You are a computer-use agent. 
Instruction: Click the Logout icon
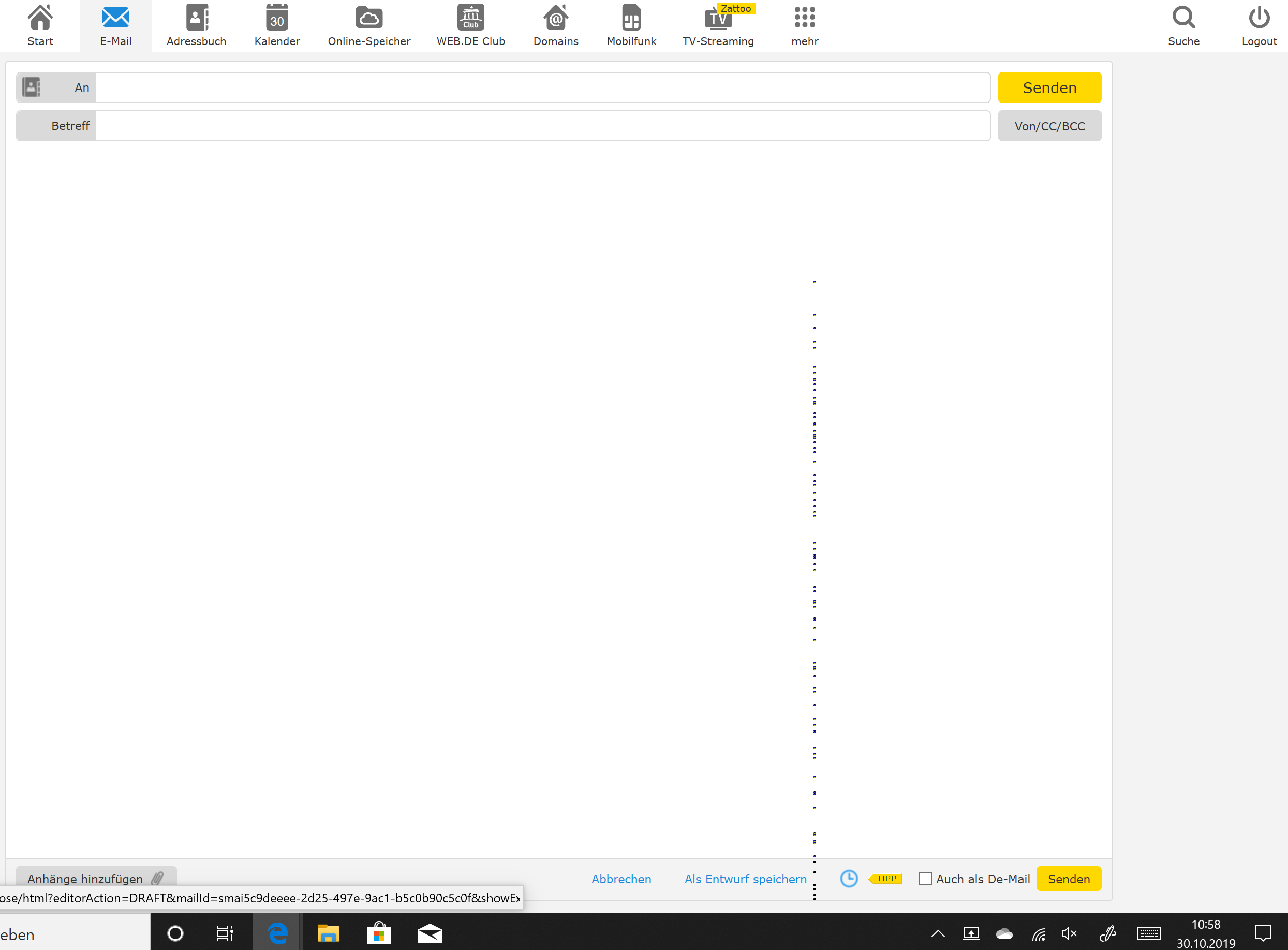tap(1258, 19)
